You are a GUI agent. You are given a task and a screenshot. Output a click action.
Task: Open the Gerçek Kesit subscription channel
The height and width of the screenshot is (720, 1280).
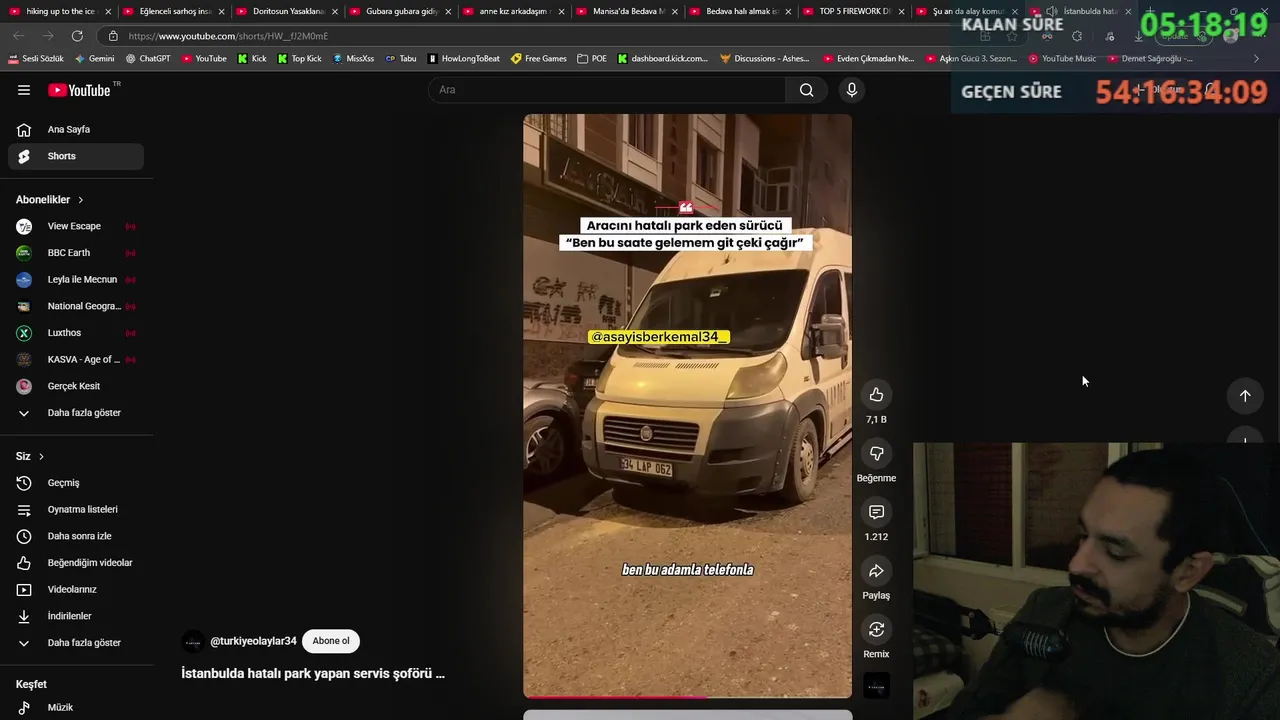76,386
